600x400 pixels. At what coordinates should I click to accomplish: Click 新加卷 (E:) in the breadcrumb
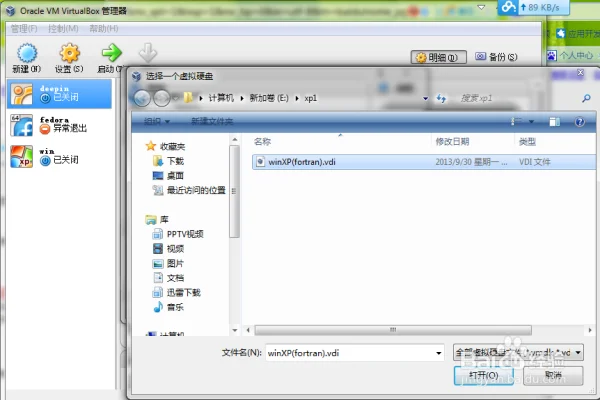point(269,98)
